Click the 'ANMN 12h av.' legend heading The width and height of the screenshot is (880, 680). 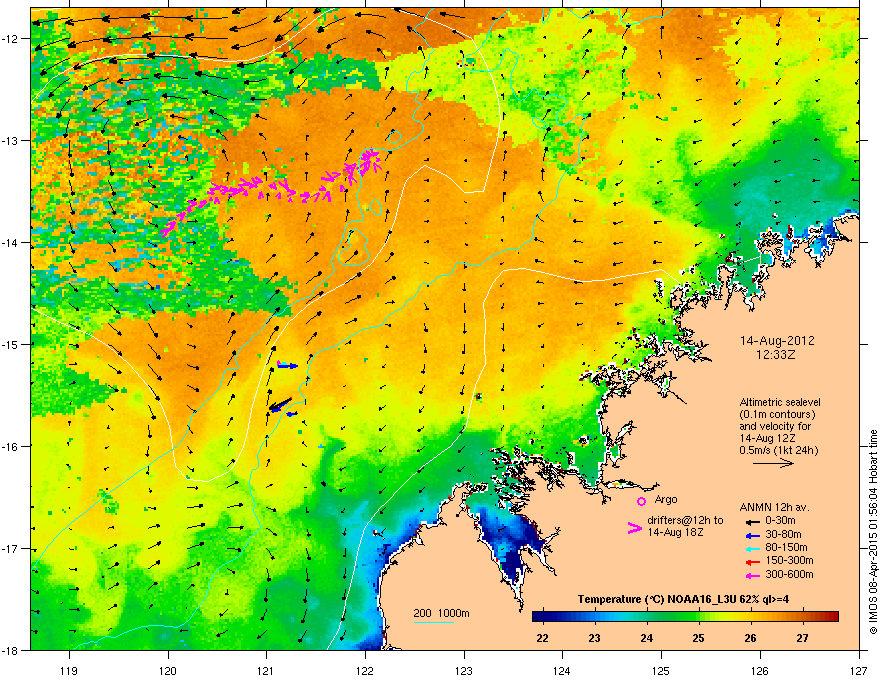click(x=774, y=507)
